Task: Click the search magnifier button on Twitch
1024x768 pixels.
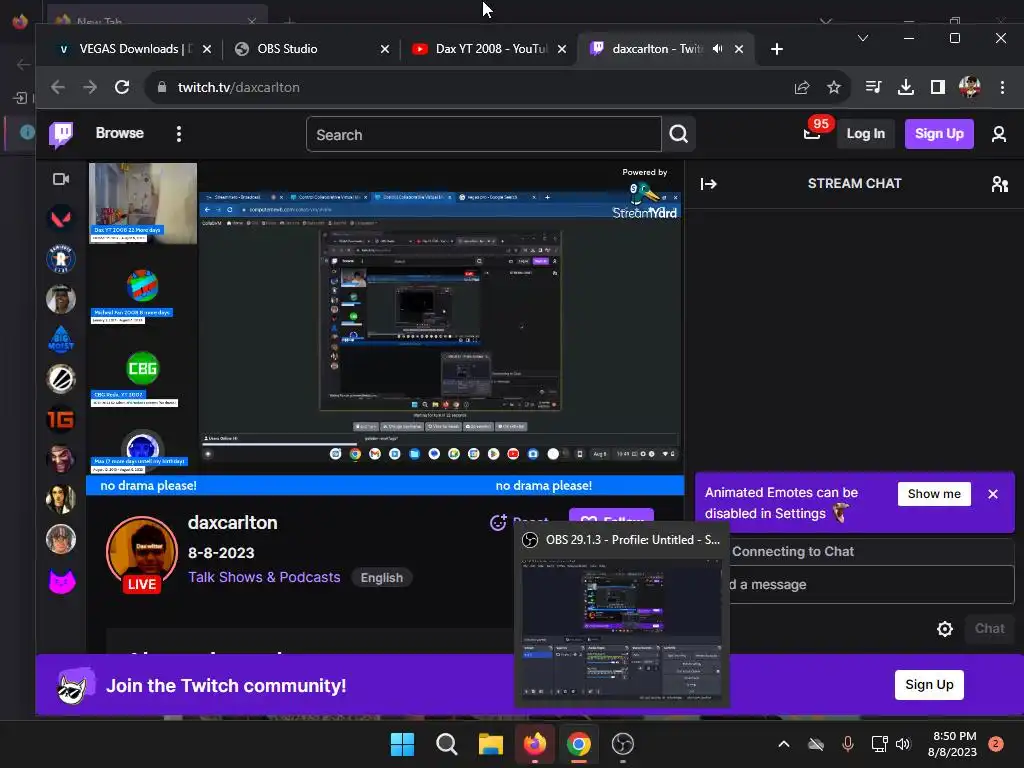Action: [x=679, y=134]
